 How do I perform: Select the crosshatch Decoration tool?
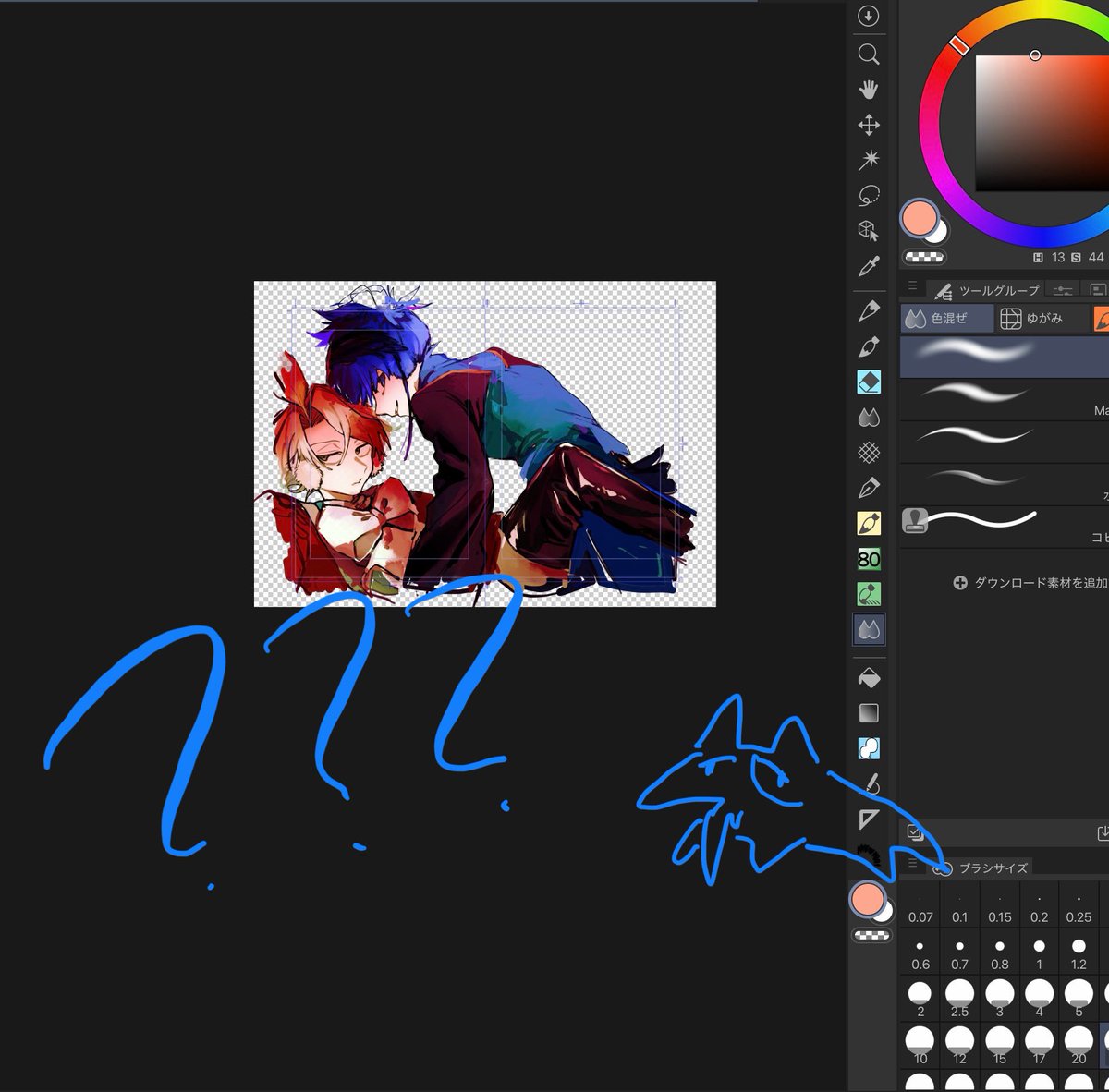(869, 453)
